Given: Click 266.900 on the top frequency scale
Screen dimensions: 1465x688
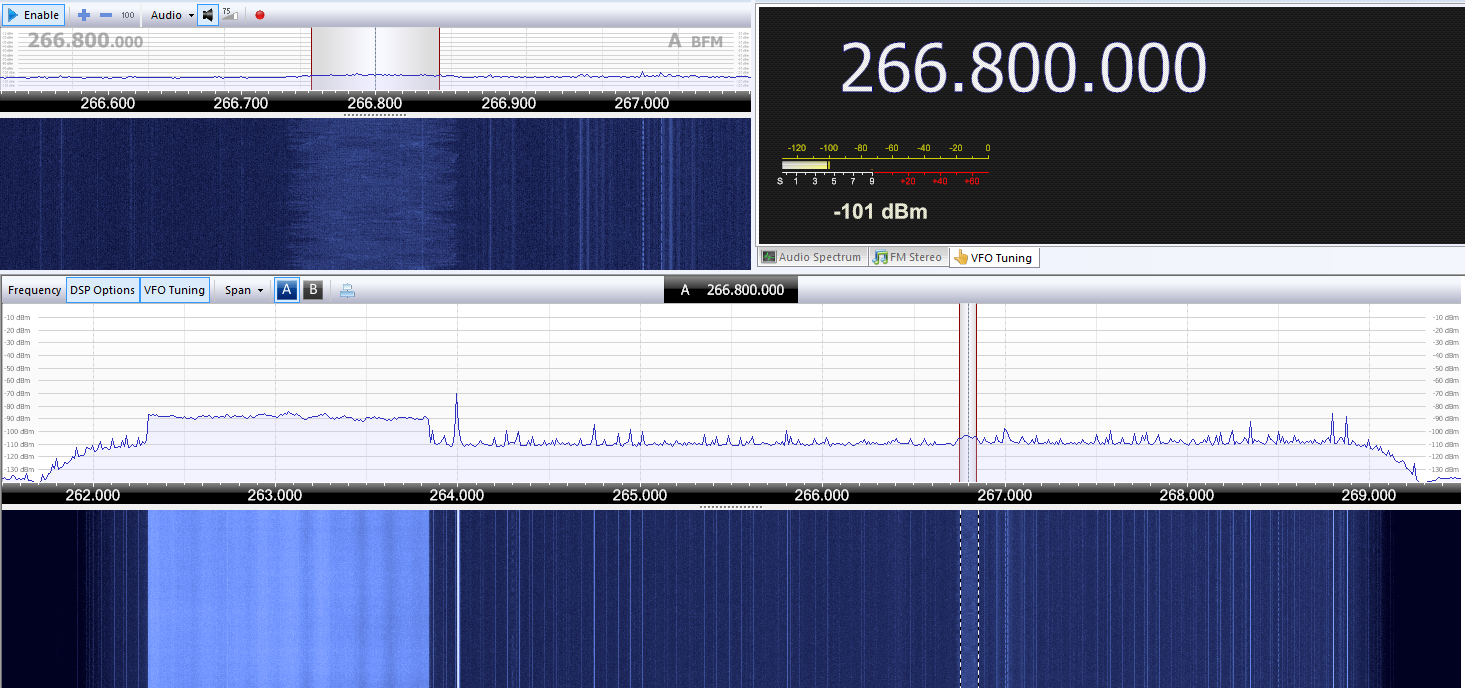Looking at the screenshot, I should pos(508,103).
